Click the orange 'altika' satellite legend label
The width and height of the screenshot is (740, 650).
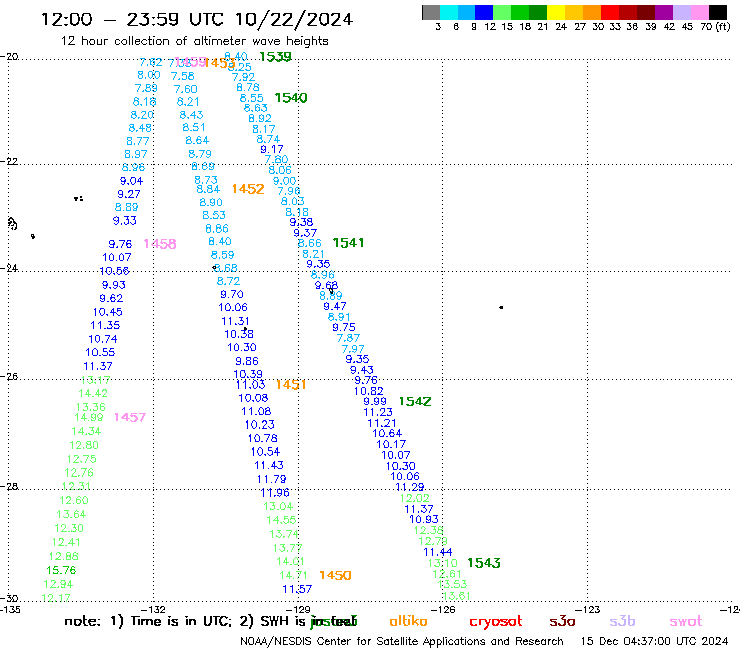(408, 621)
